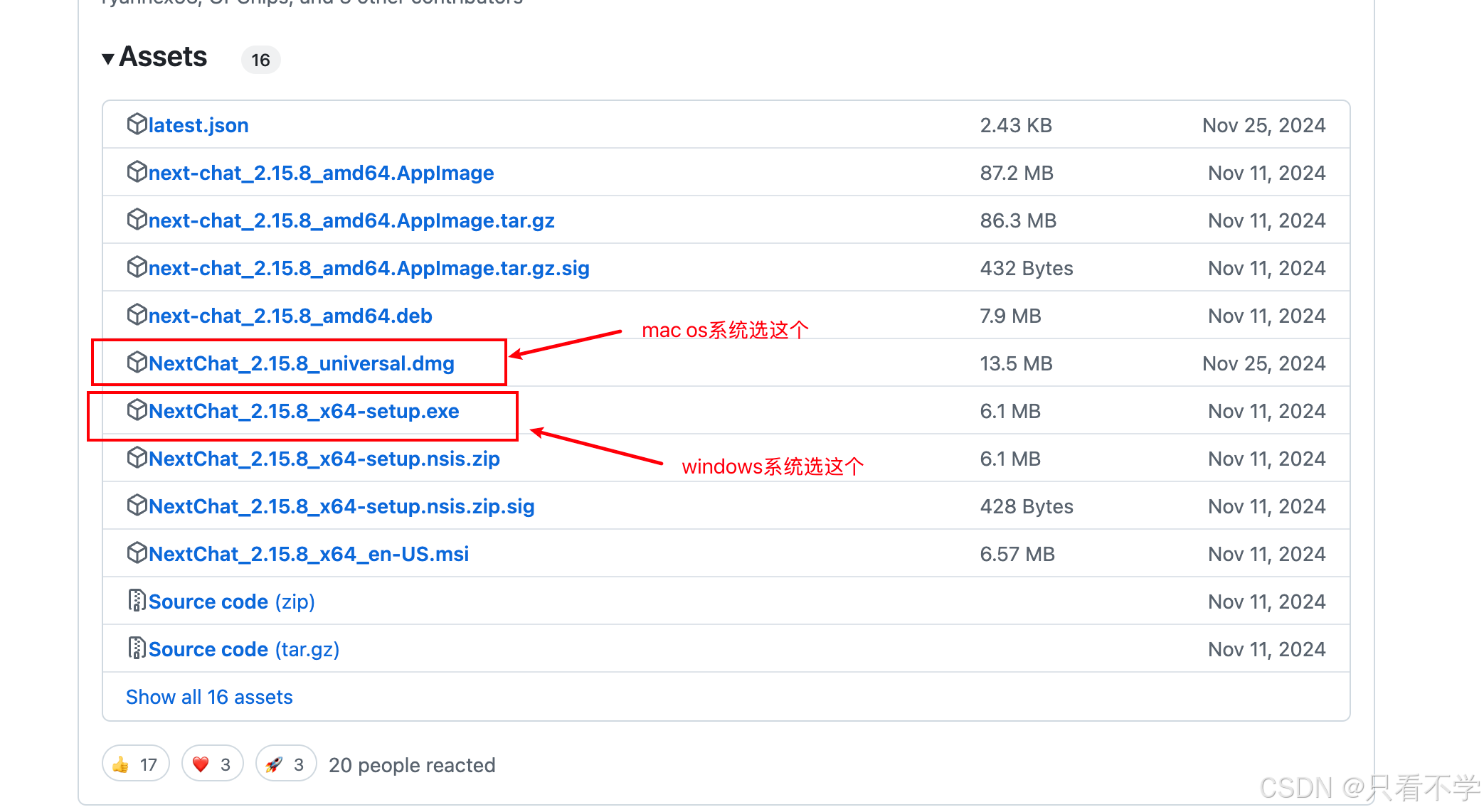
Task: Expand list with Show all 16 assets
Action: pos(209,697)
